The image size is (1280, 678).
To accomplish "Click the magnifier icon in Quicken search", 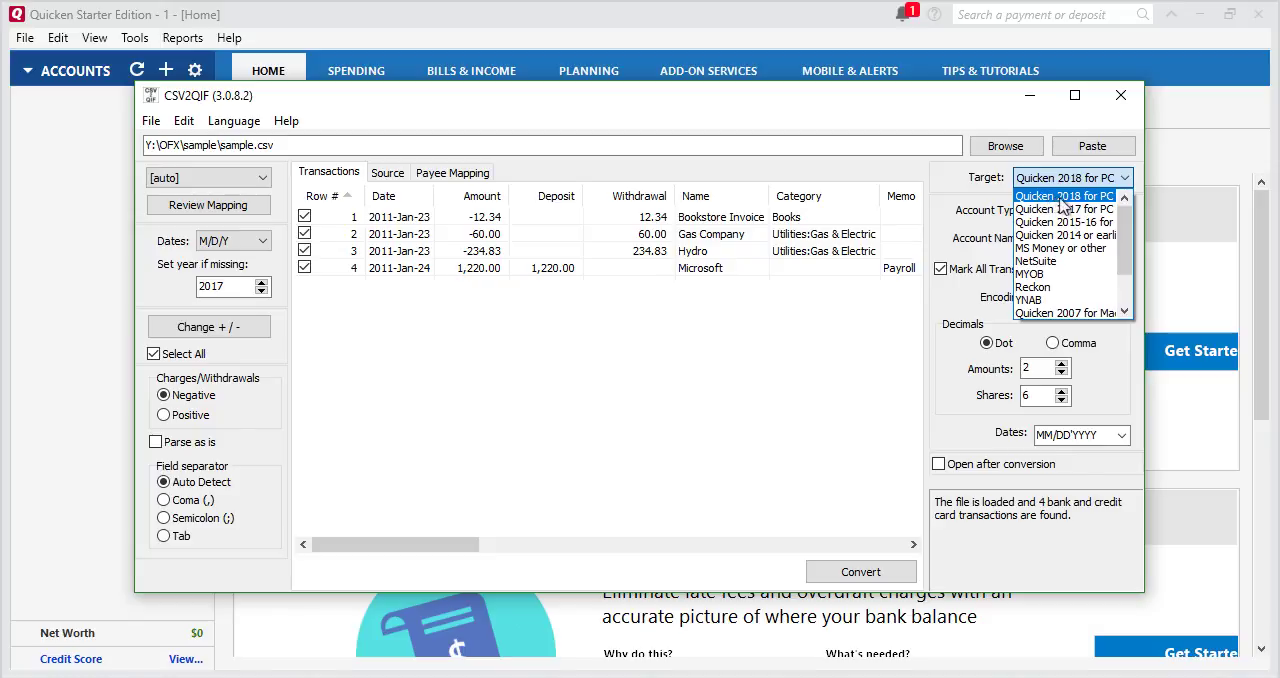I will (x=1143, y=14).
